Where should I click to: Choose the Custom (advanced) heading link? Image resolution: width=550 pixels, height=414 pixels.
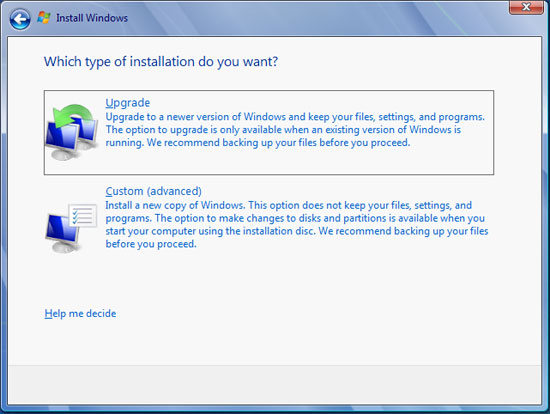click(154, 191)
